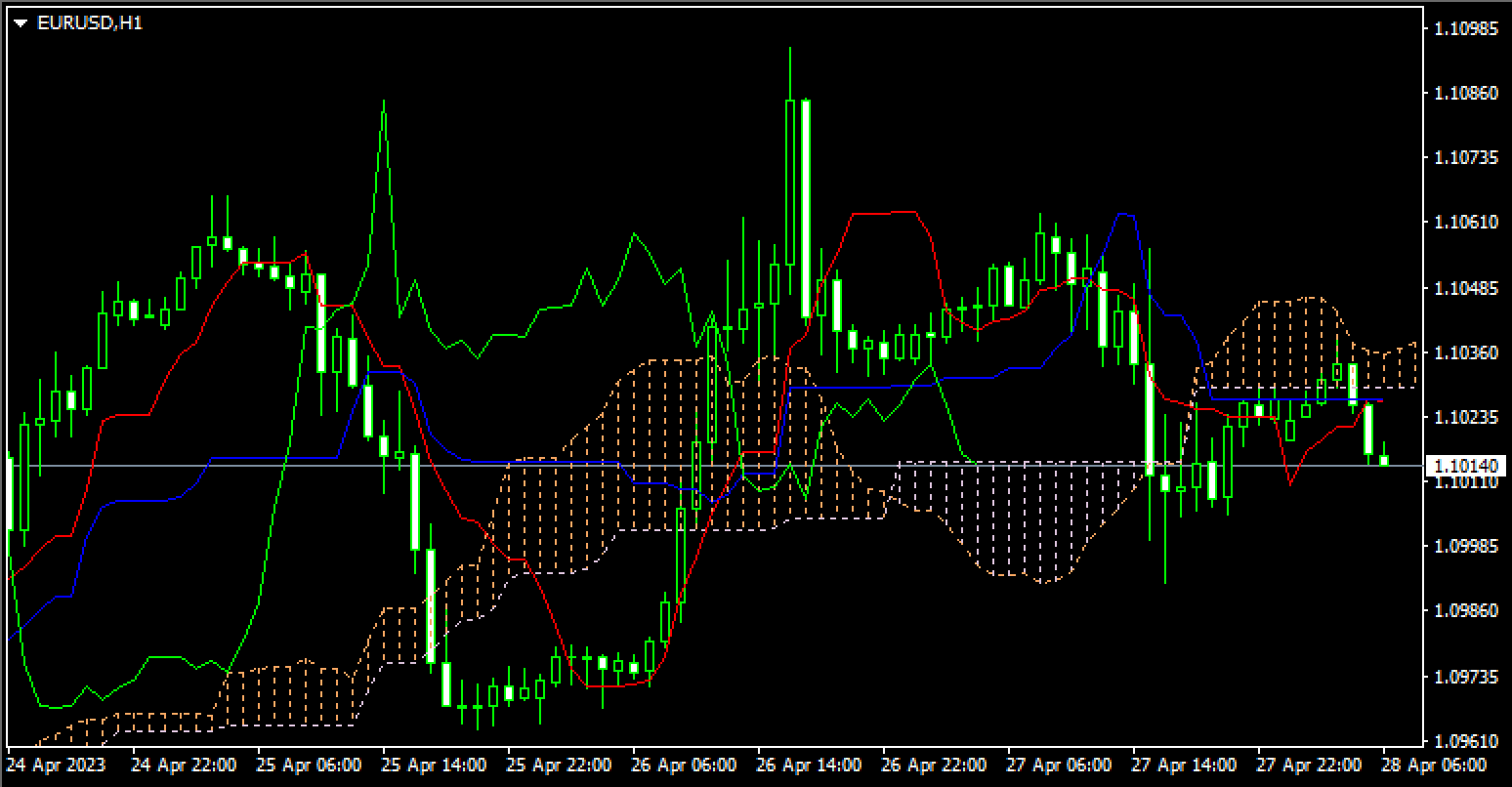Click the 27 Apr 06:00 time label
Viewport: 1512px width, 787px height.
[1059, 765]
